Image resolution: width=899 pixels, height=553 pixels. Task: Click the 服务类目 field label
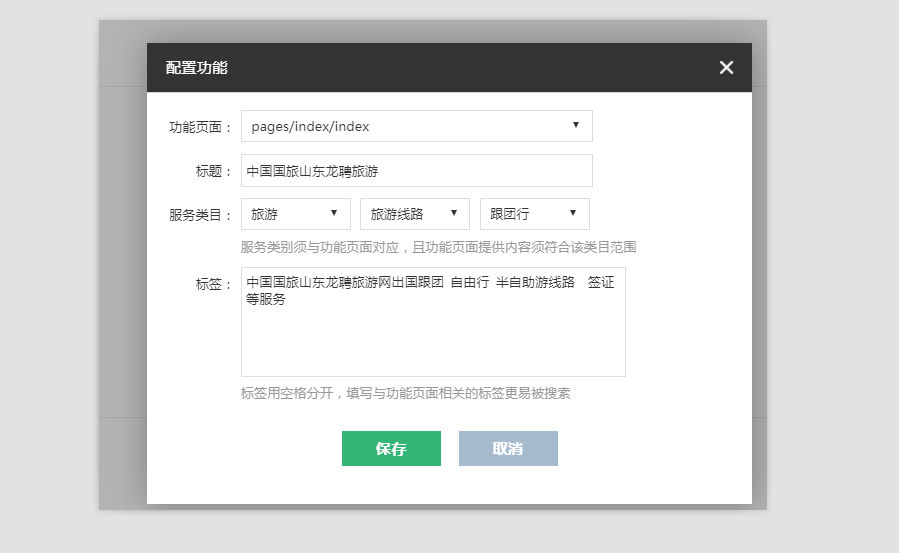200,215
